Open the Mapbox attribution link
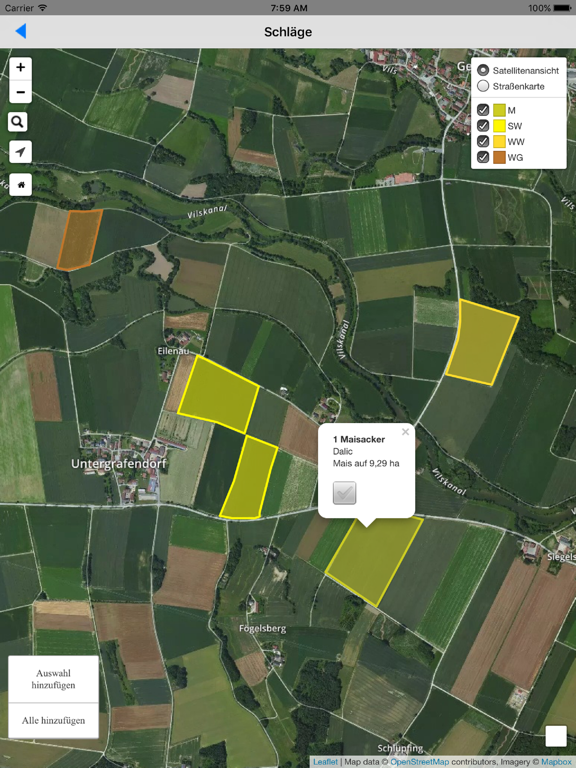Image resolution: width=576 pixels, height=768 pixels. pyautogui.click(x=556, y=762)
